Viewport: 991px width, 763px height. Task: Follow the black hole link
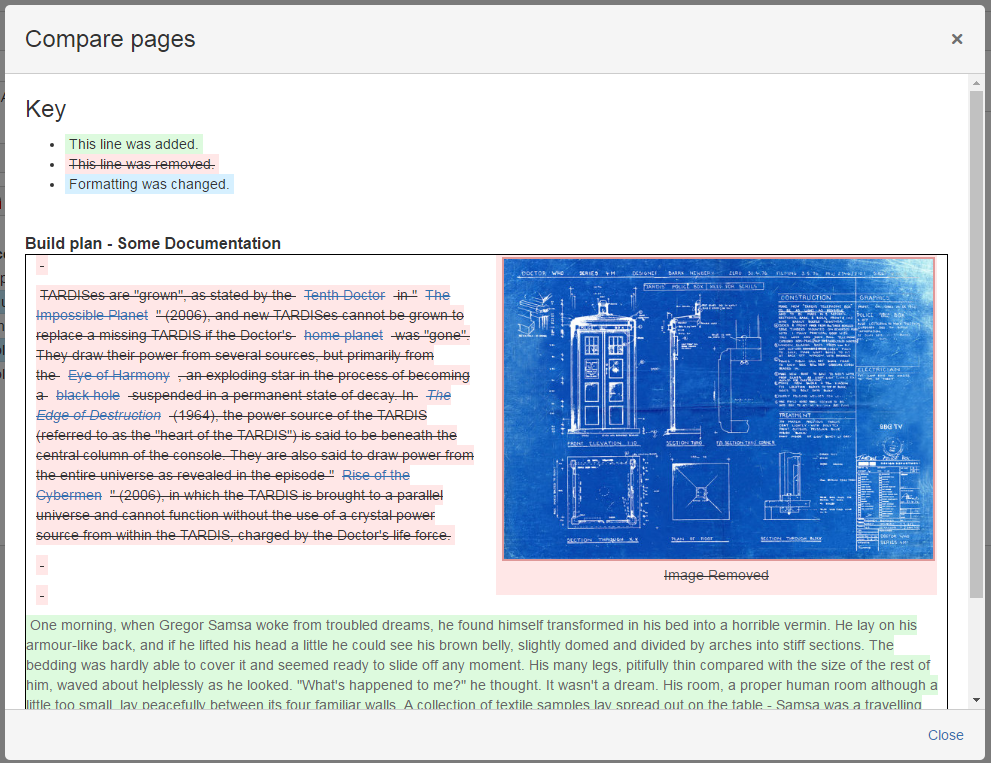(x=88, y=395)
